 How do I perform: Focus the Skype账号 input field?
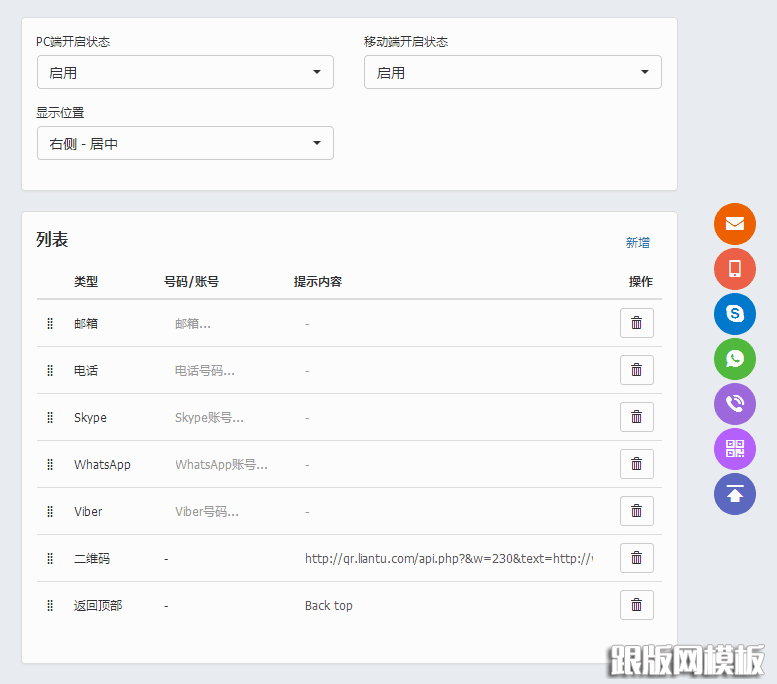tap(225, 418)
